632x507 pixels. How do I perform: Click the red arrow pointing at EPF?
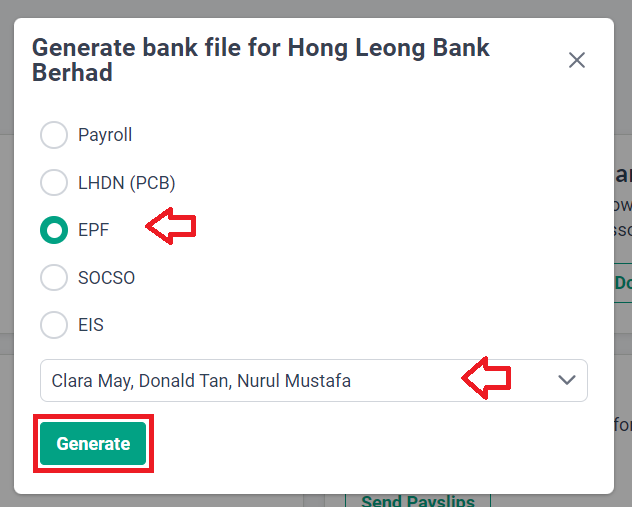(x=171, y=227)
